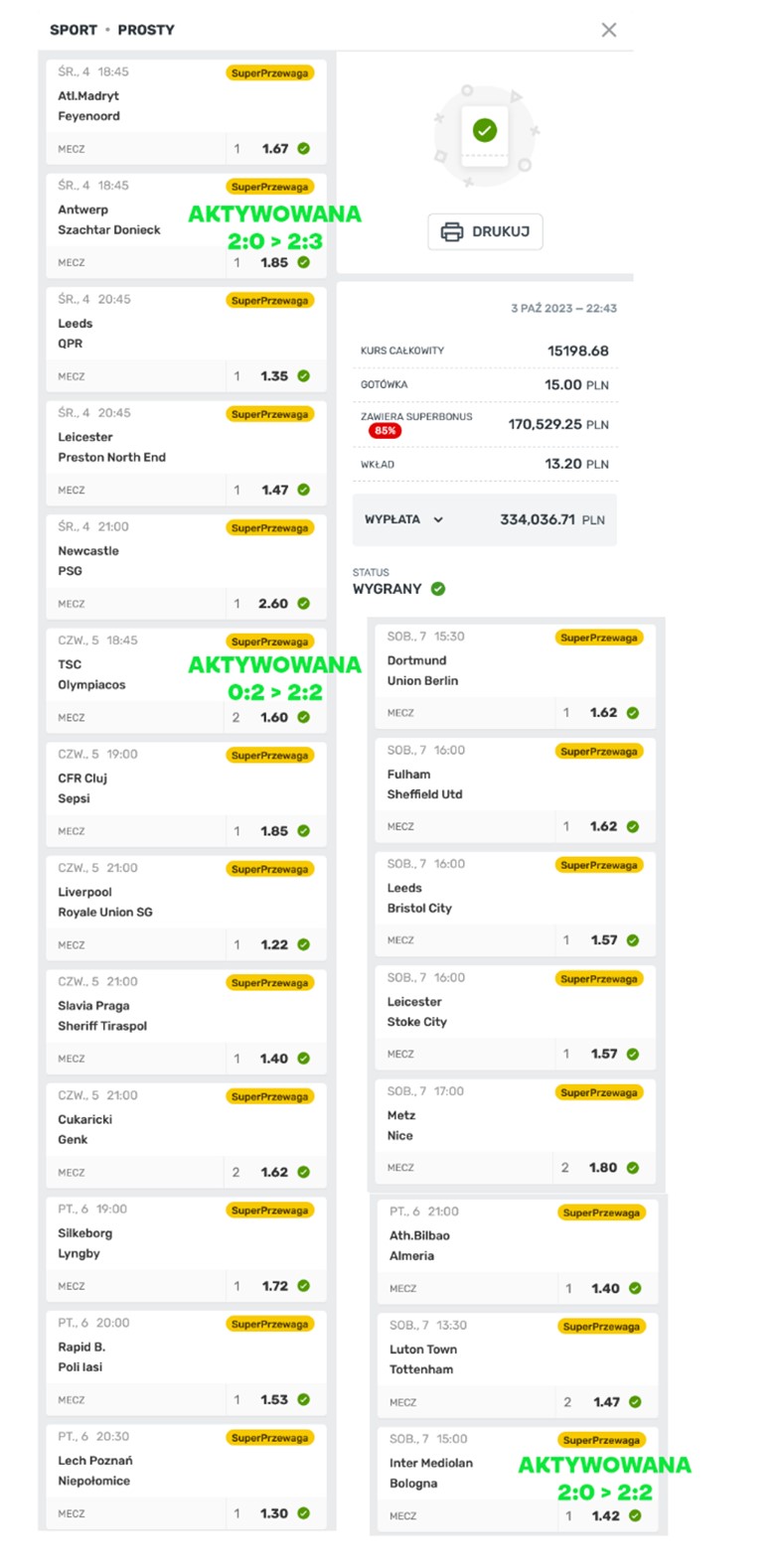The image size is (781, 1568).
Task: Click green check on Luton Town Tottenham odds
Action: (635, 1402)
